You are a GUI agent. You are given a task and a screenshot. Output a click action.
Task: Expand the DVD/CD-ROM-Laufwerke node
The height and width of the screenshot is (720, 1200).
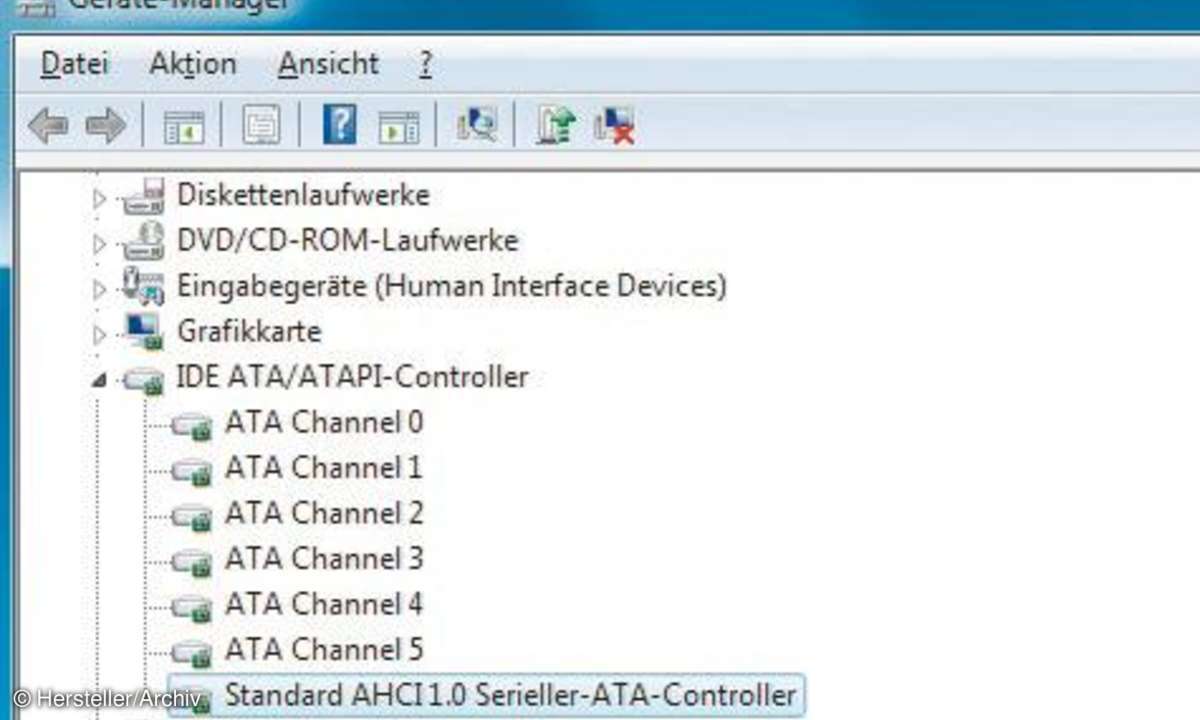tap(99, 243)
